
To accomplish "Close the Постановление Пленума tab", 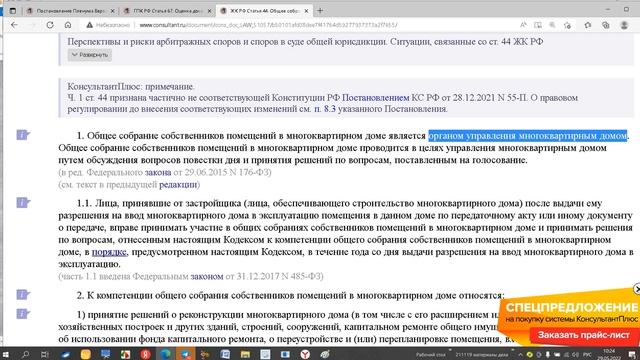I will tap(113, 11).
